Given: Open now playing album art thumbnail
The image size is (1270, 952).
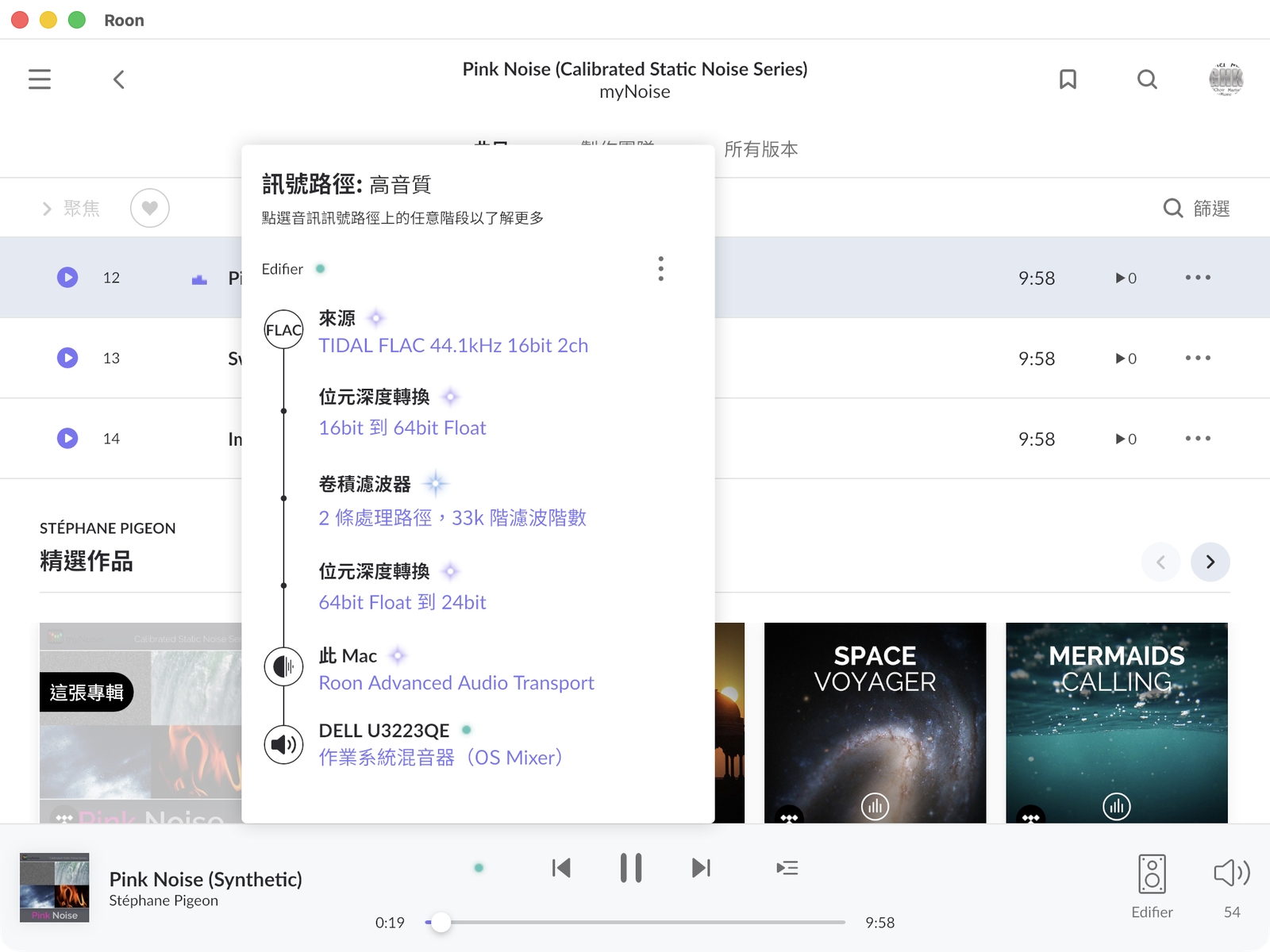Looking at the screenshot, I should click(x=54, y=888).
